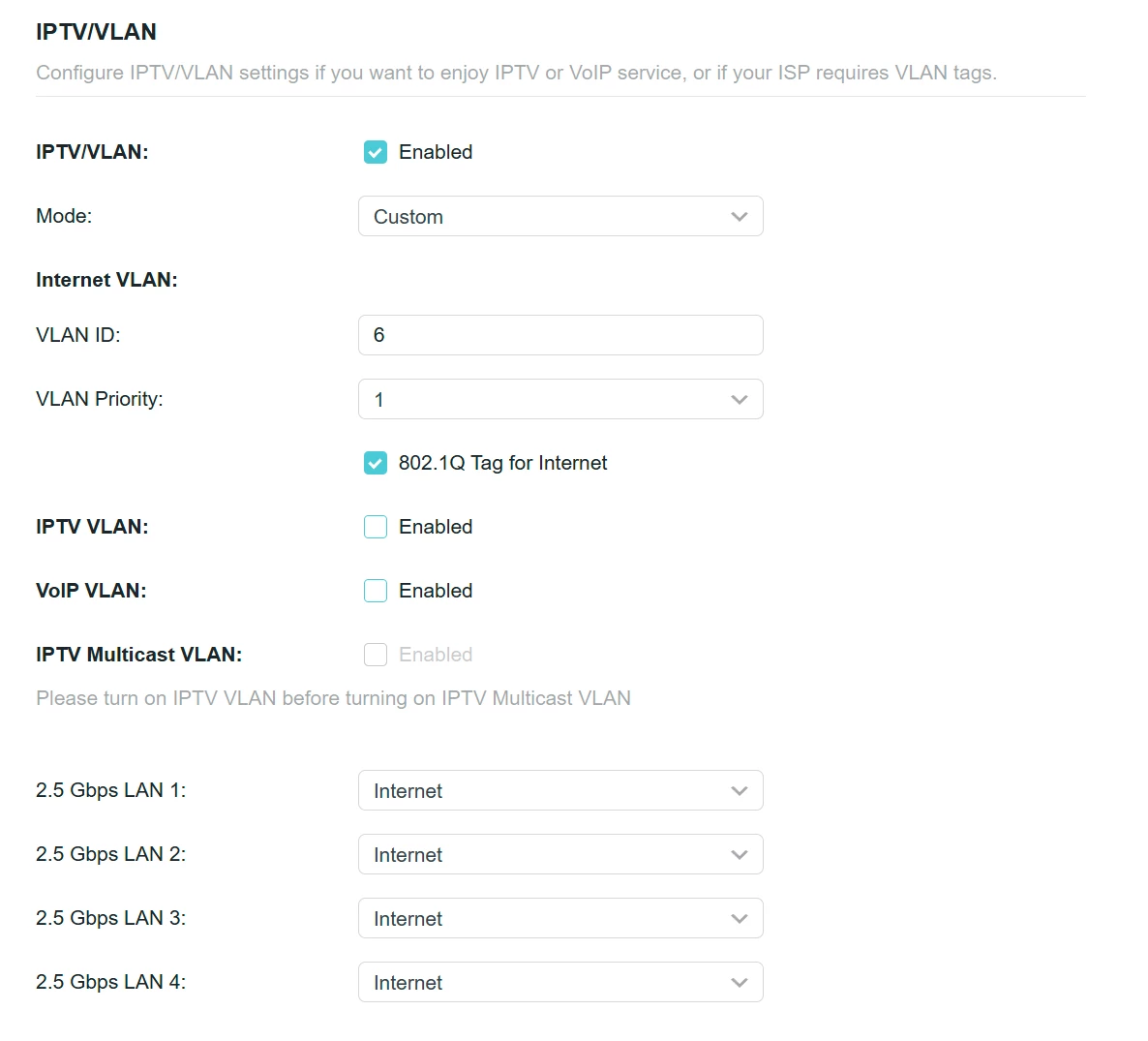1148x1041 pixels.
Task: Tick the VoIP VLAN Enabled checkbox
Action: click(x=376, y=591)
